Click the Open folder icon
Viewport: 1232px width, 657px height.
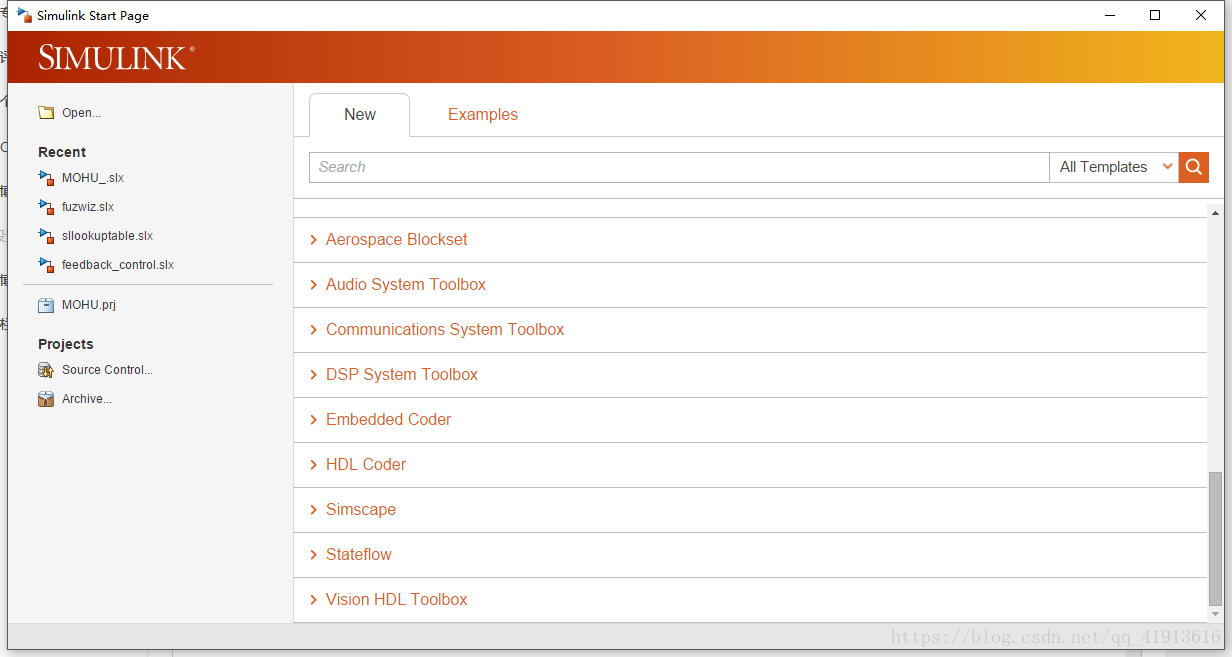point(46,113)
